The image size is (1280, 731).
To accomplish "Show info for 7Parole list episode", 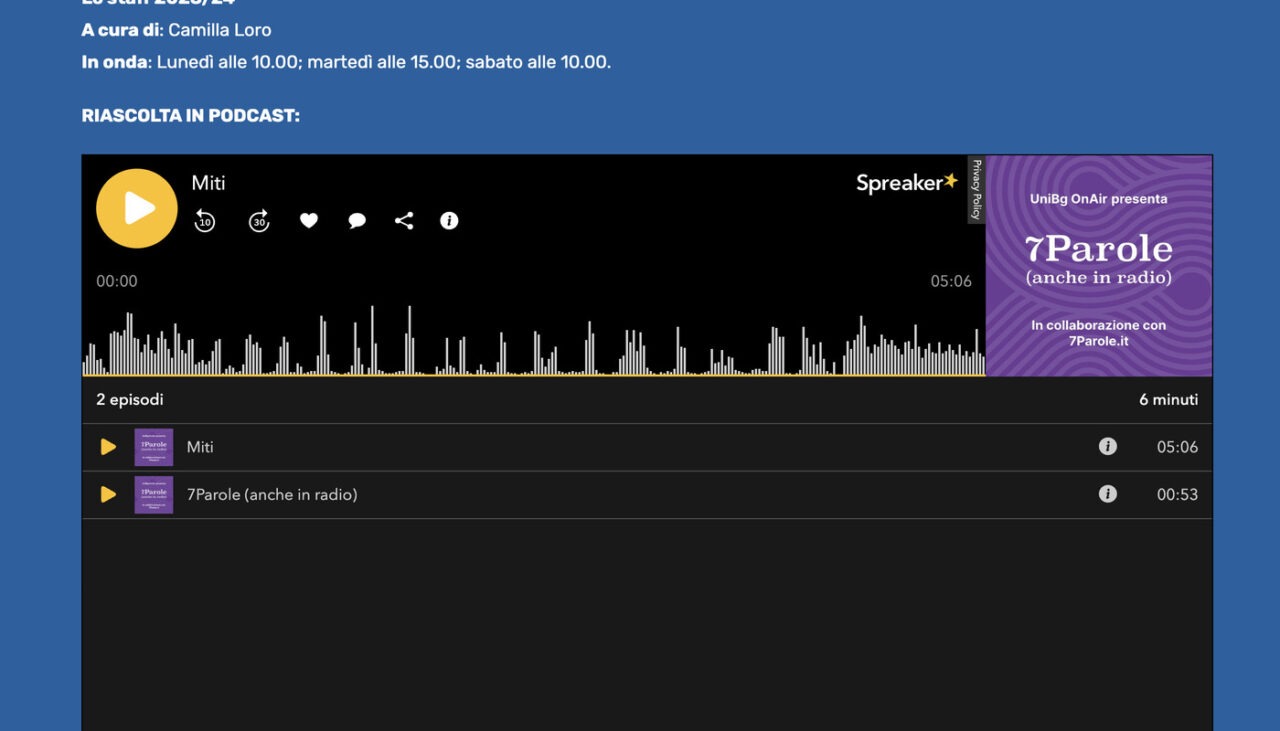I will click(1107, 494).
